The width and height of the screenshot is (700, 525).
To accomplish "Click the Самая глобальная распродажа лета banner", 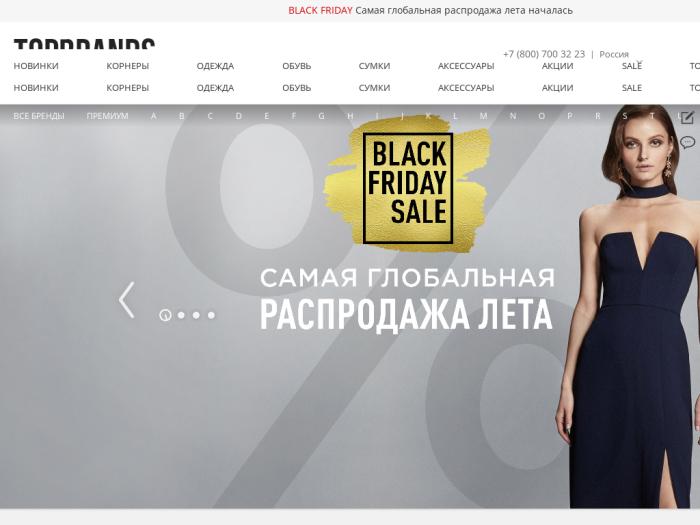I will [x=407, y=300].
